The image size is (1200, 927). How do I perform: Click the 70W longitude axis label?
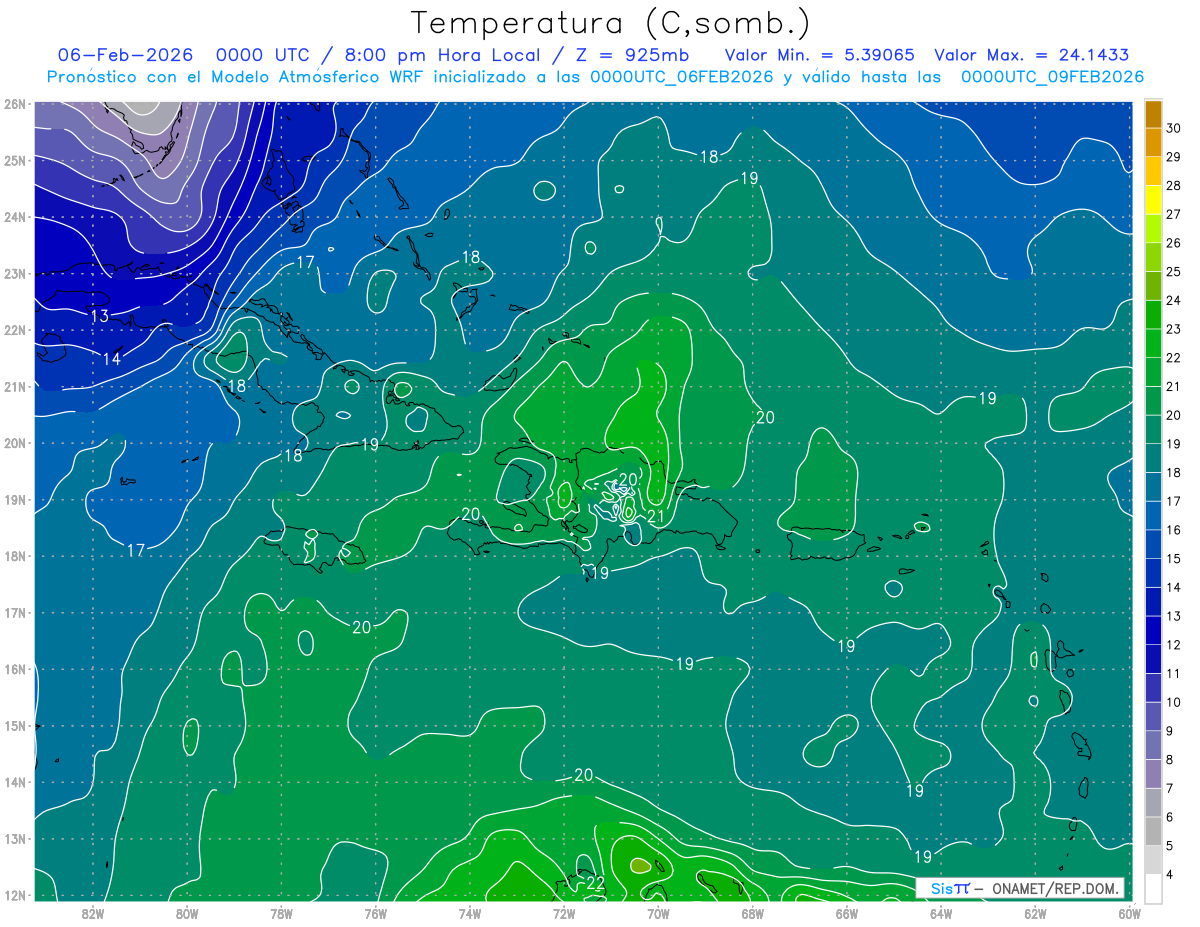[657, 913]
